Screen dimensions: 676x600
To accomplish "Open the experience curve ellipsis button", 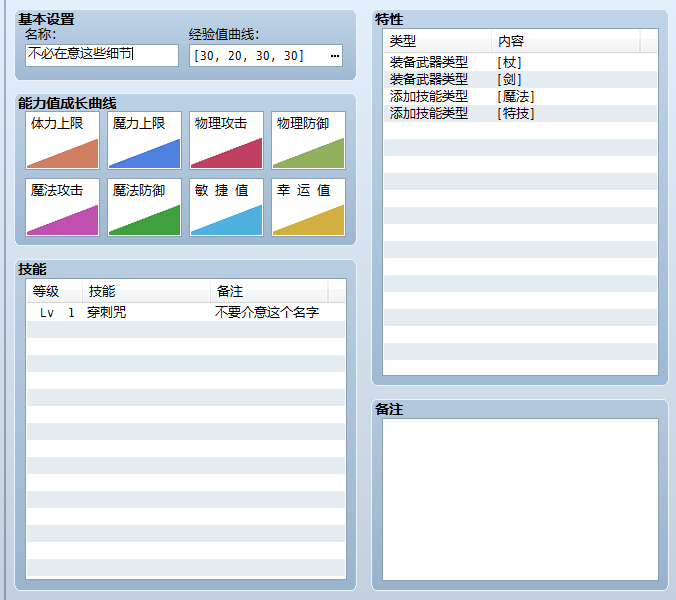I will (x=335, y=56).
